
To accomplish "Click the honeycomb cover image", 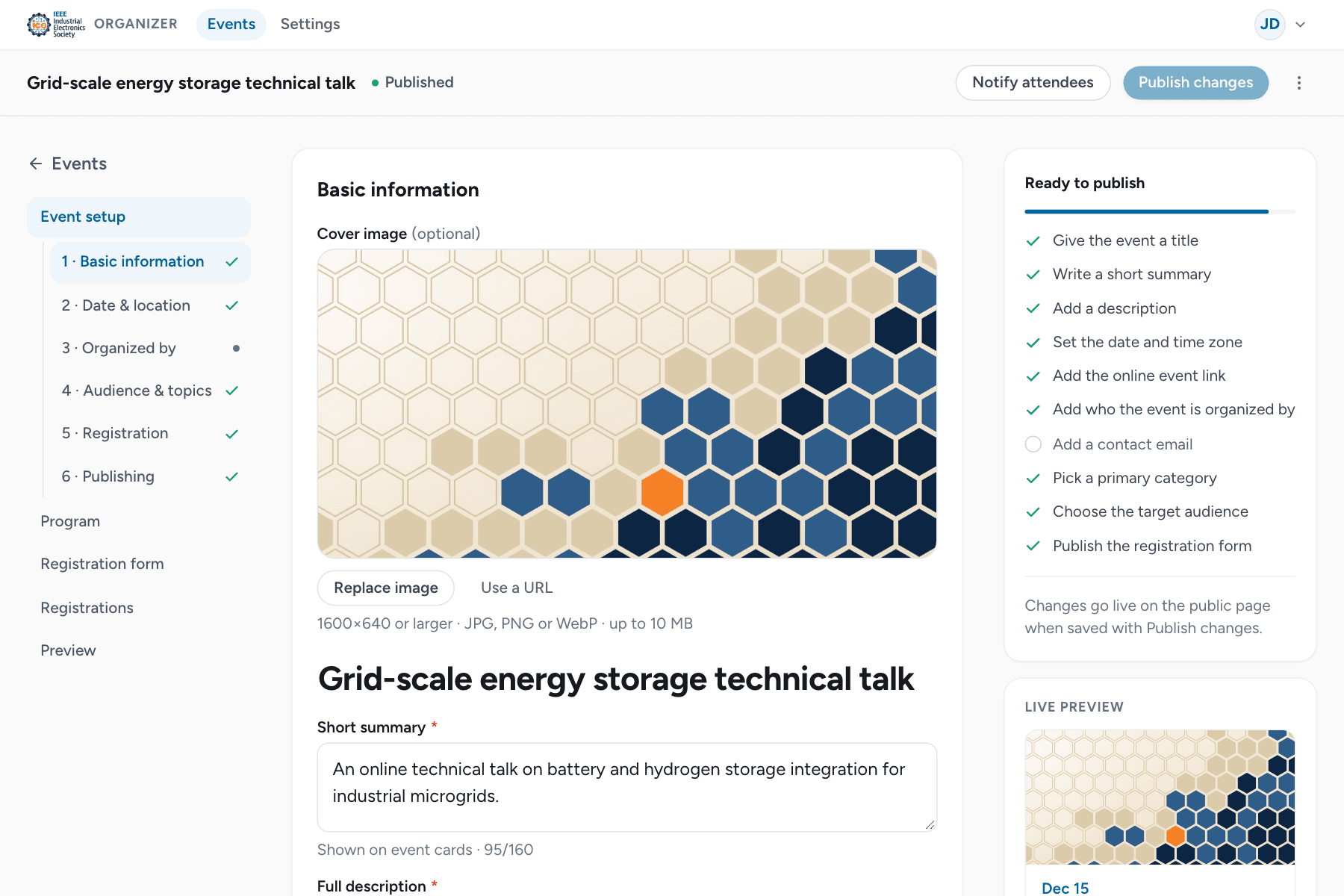I will 627,403.
